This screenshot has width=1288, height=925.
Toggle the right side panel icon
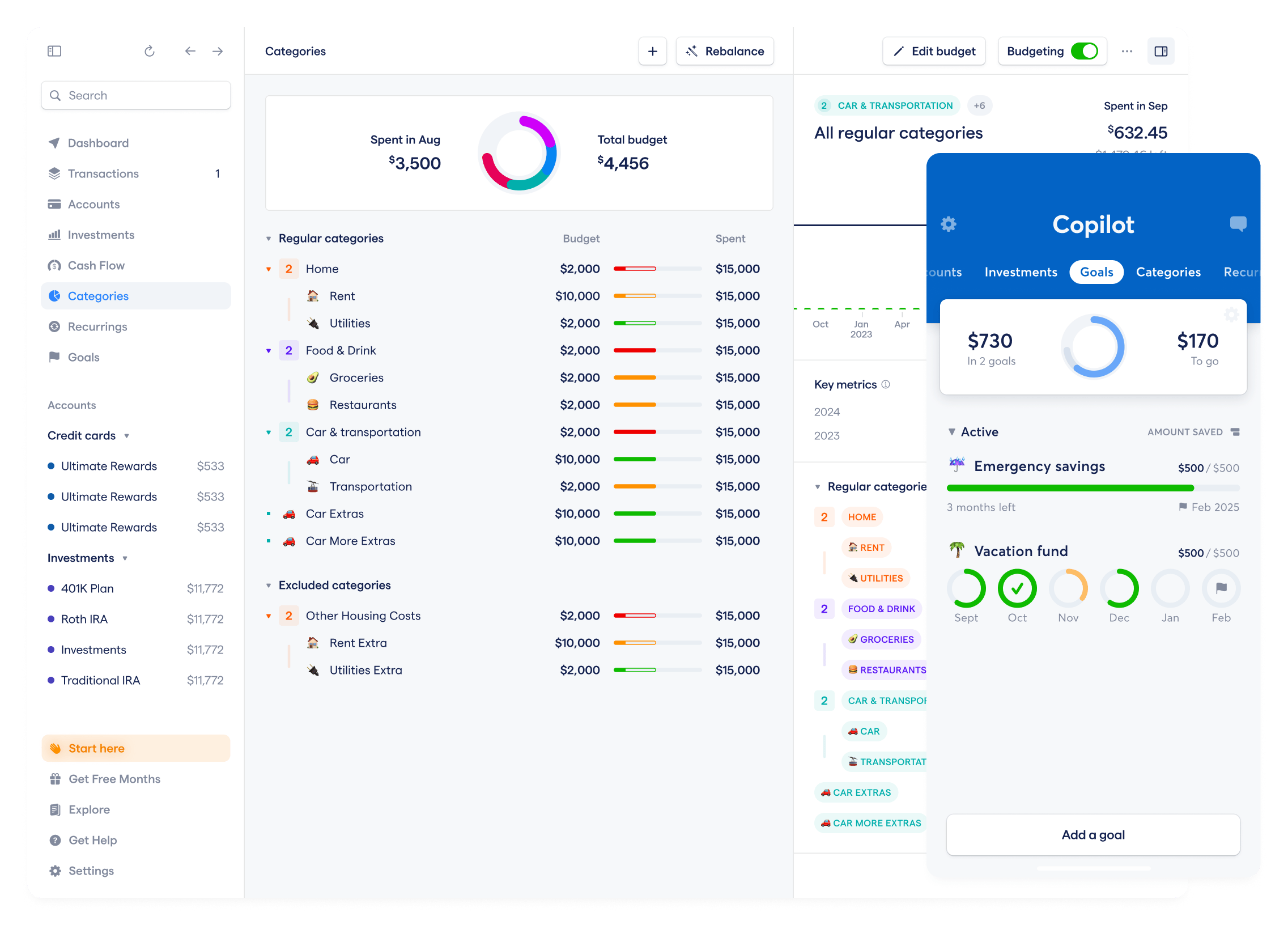pyautogui.click(x=1161, y=51)
